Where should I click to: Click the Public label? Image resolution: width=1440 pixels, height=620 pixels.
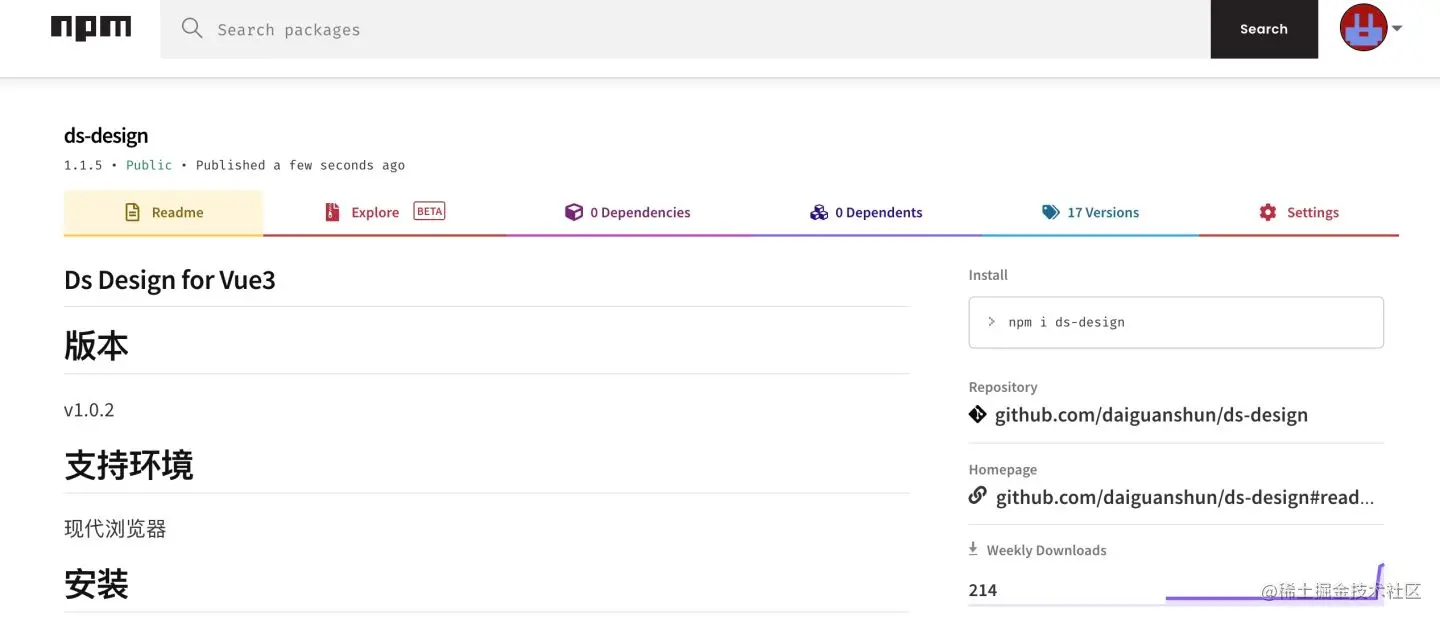[149, 165]
